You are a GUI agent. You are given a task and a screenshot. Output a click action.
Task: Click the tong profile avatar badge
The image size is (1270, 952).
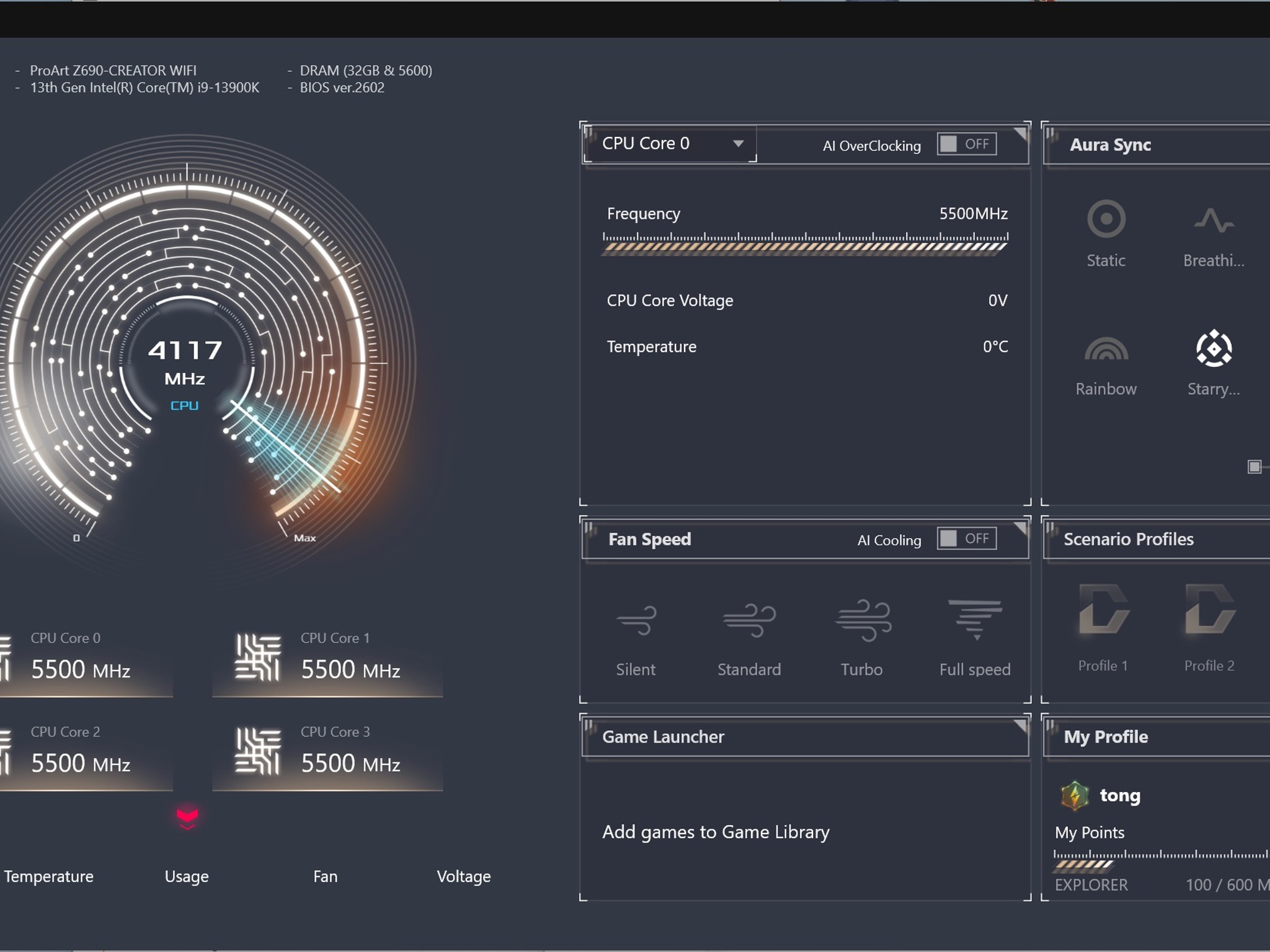tap(1075, 796)
